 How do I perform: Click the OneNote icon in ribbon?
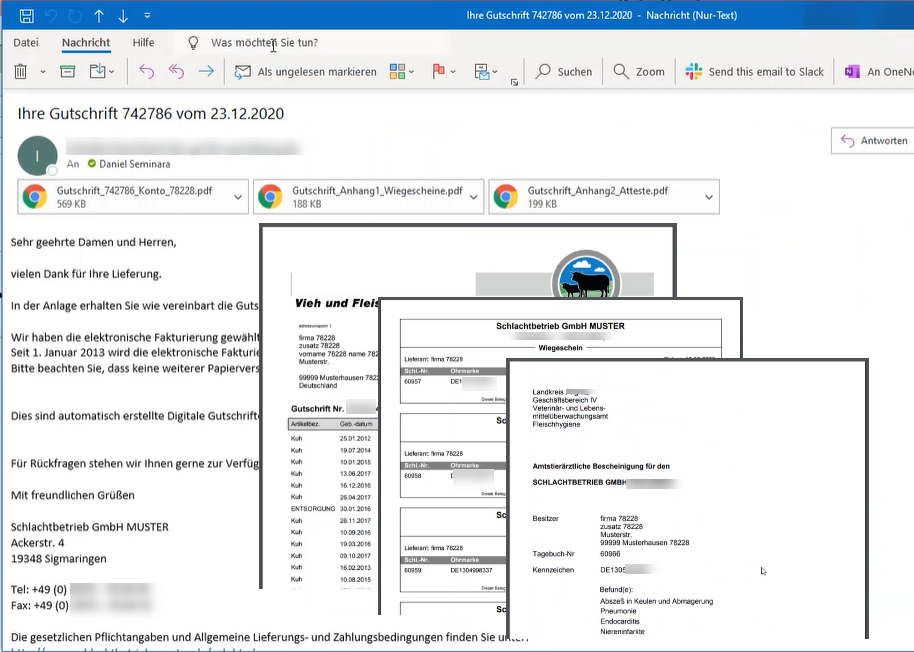(852, 72)
